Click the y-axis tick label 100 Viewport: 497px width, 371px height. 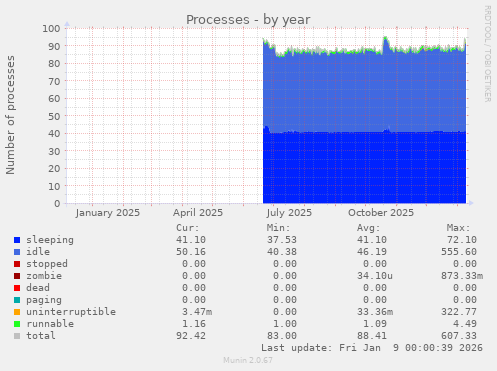click(51, 28)
